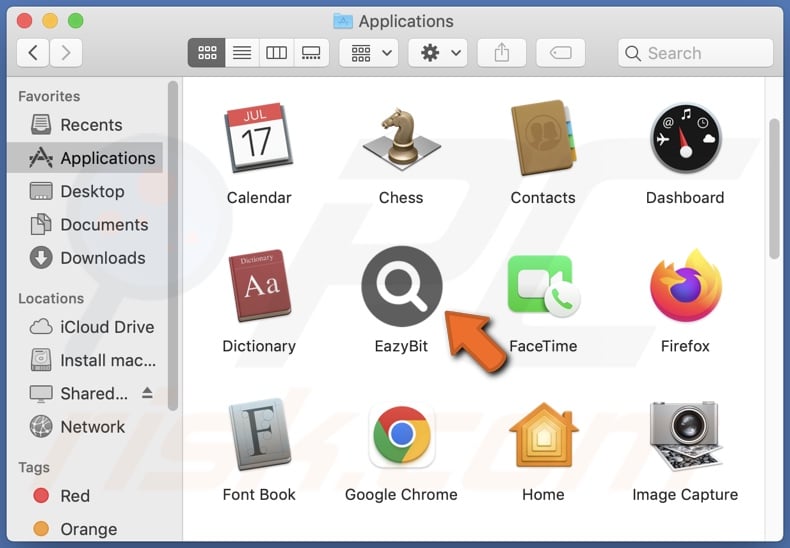Click the Share toolbar button
This screenshot has height=548, width=790.
(x=501, y=53)
